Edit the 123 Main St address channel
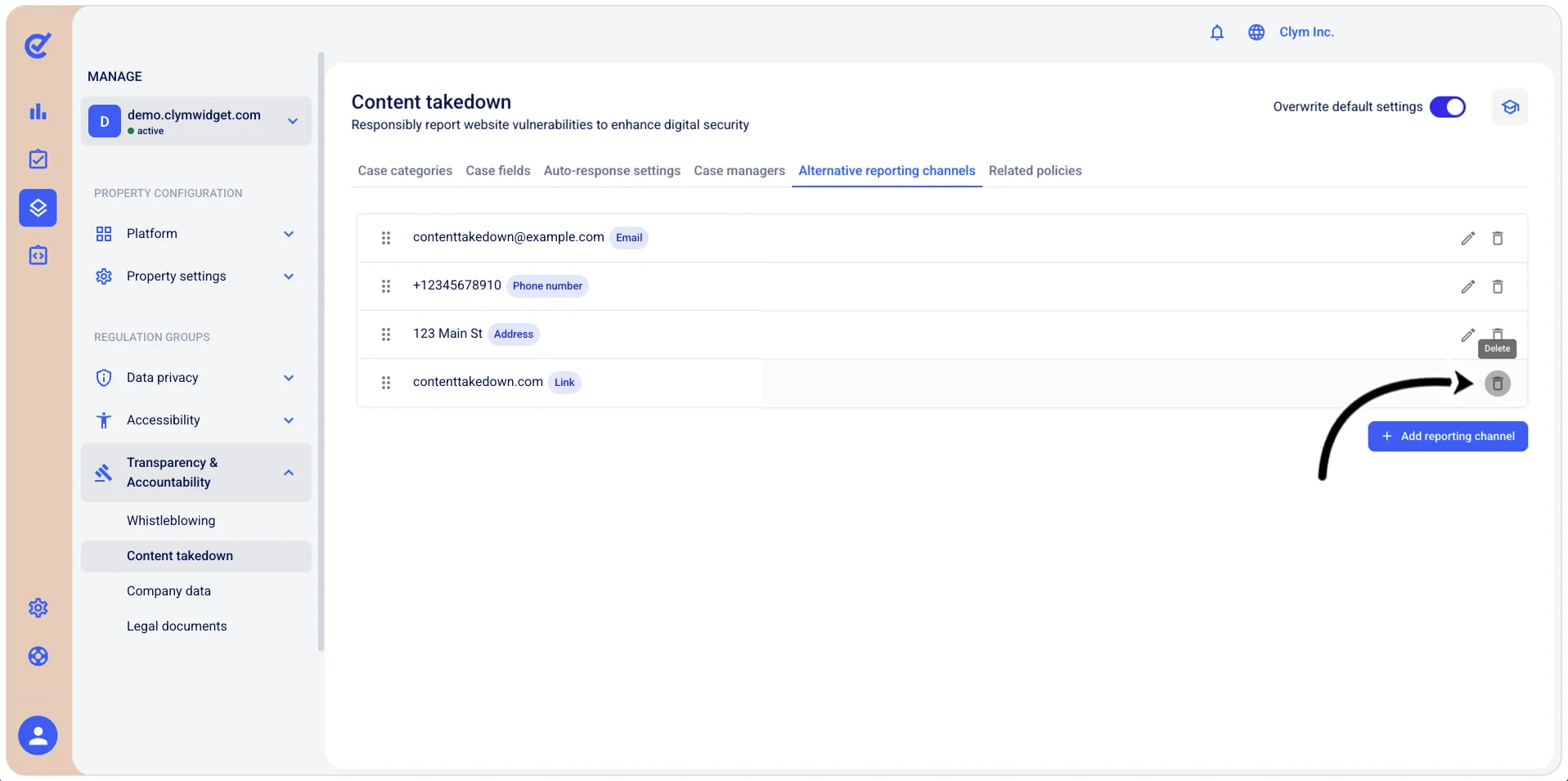Screen dimensions: 1568x781 click(1468, 334)
